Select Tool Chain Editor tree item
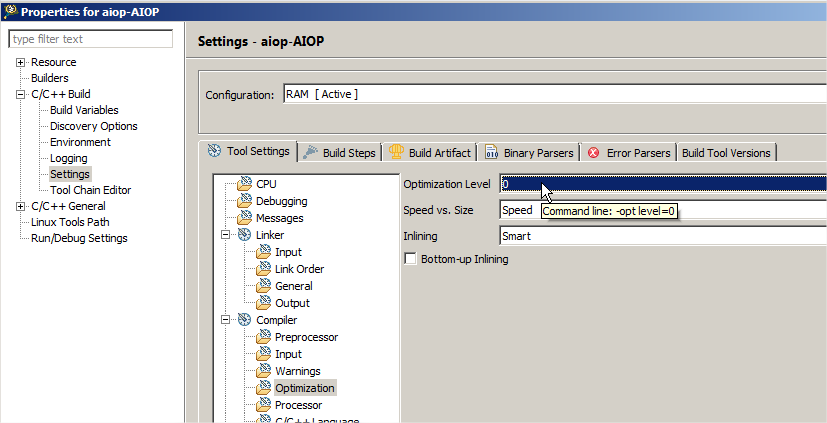The image size is (827, 423). [x=90, y=190]
